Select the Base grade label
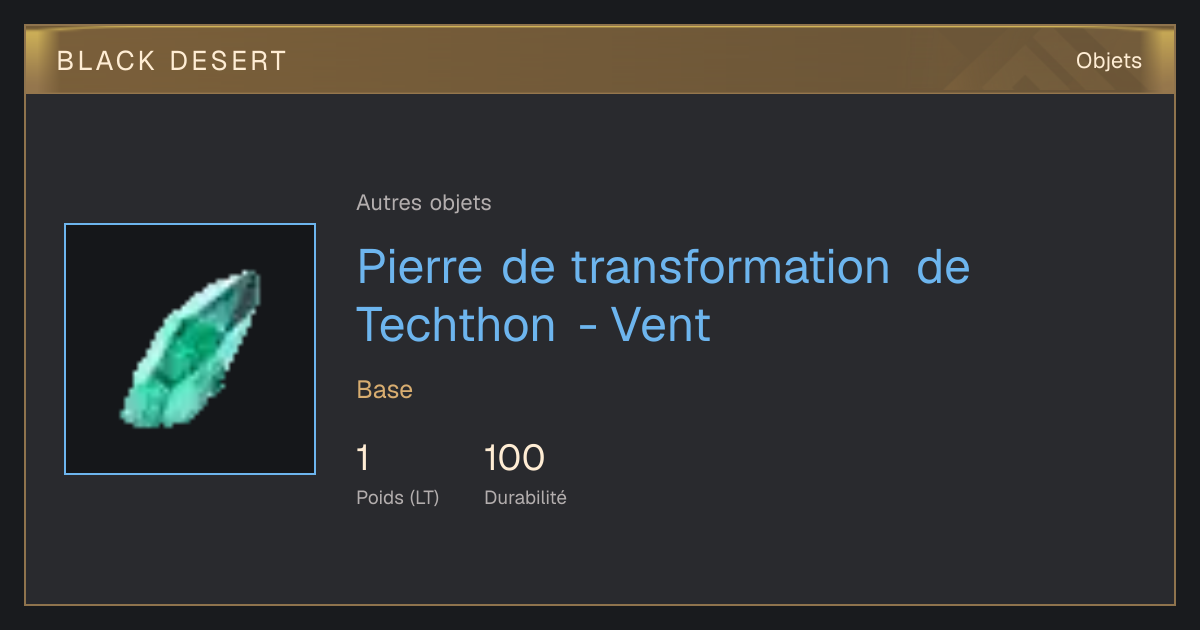1200x630 pixels. tap(385, 390)
